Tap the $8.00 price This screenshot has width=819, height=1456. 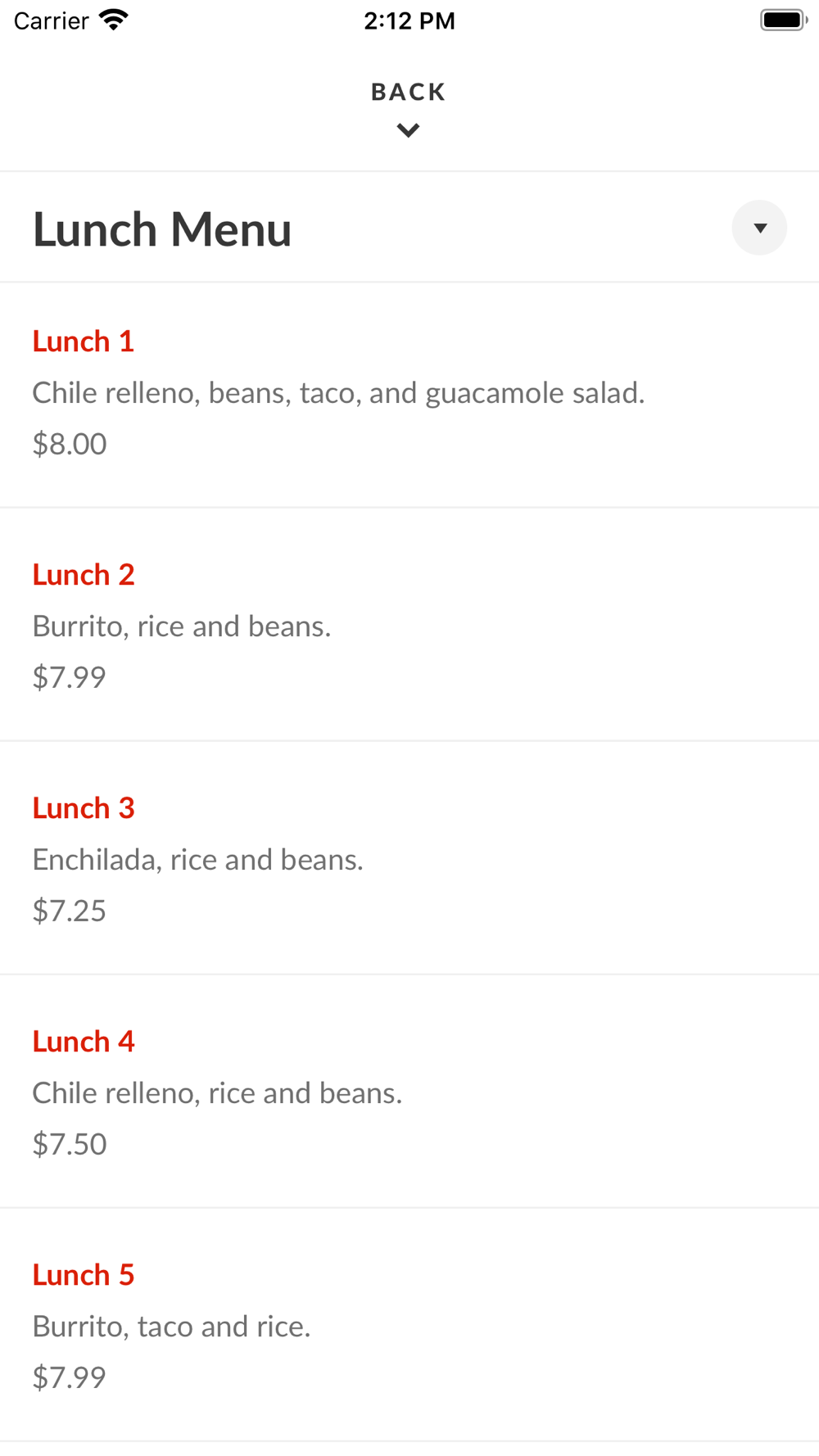click(70, 444)
